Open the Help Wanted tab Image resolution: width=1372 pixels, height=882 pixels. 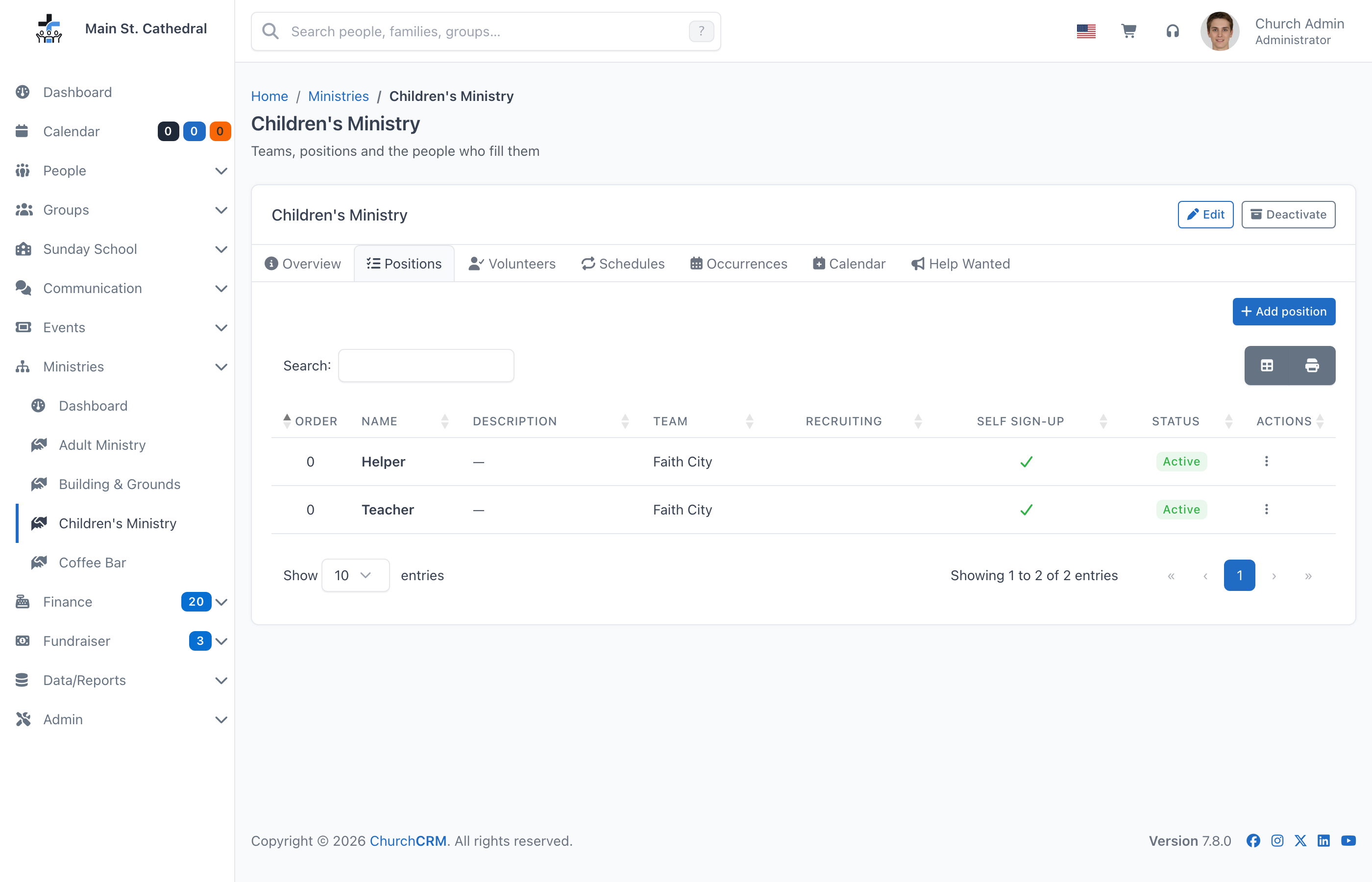[x=961, y=264]
